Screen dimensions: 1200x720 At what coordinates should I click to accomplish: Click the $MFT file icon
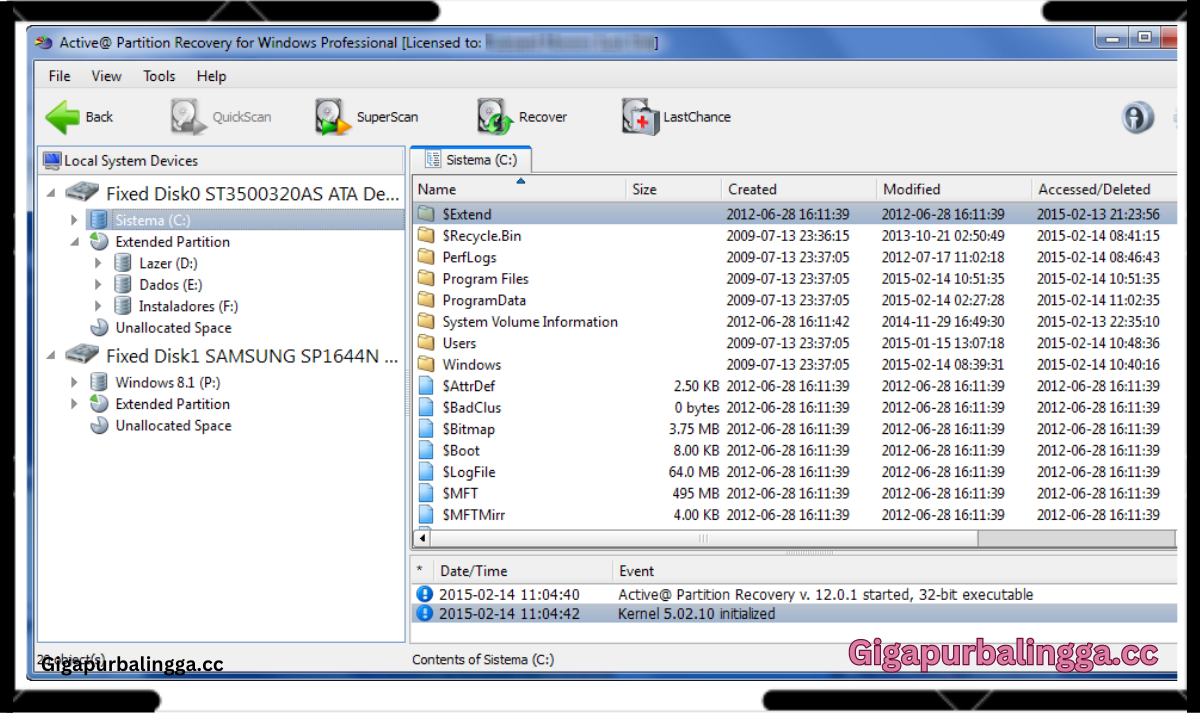pos(426,494)
